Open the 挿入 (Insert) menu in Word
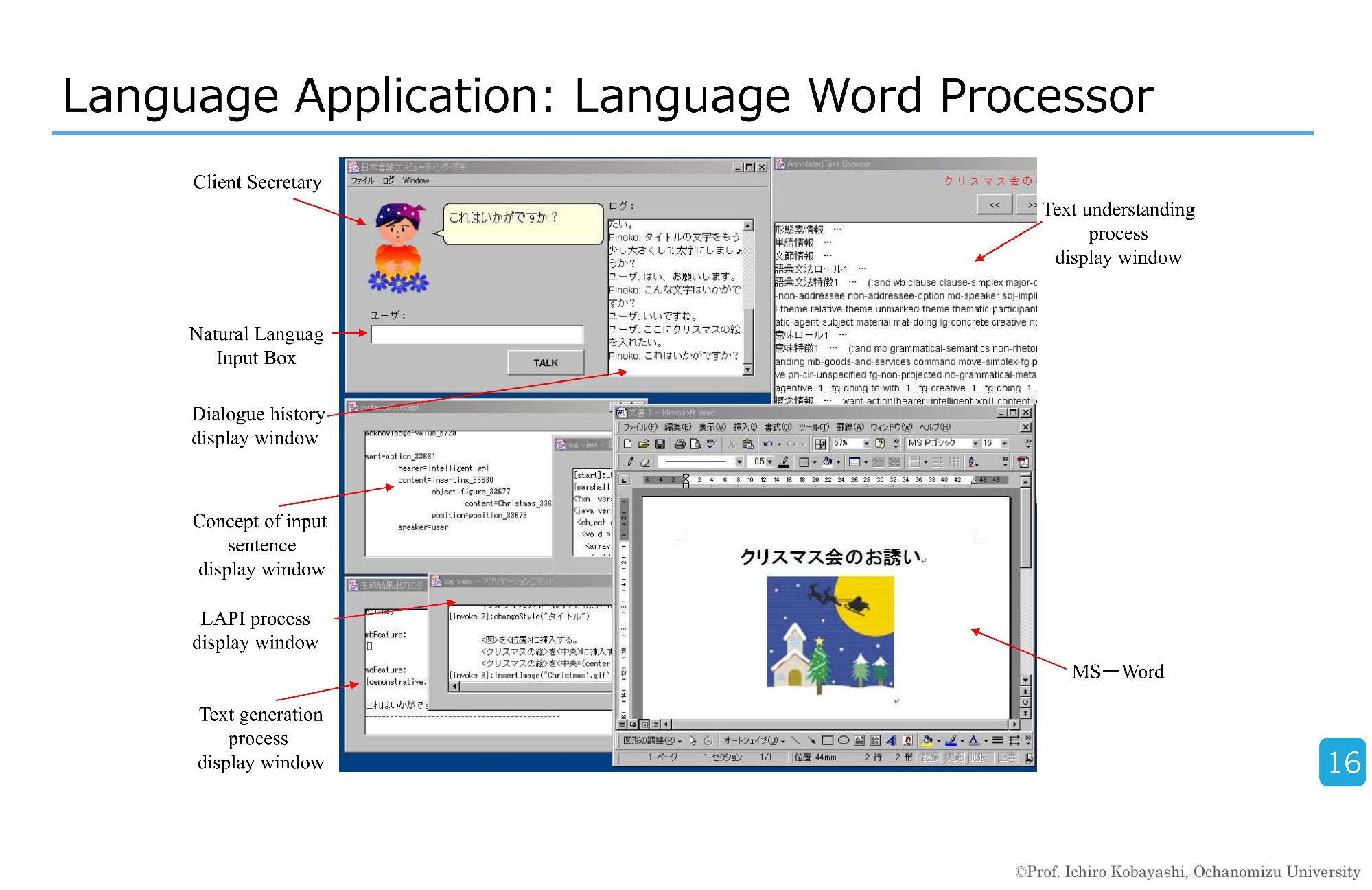 tap(745, 427)
